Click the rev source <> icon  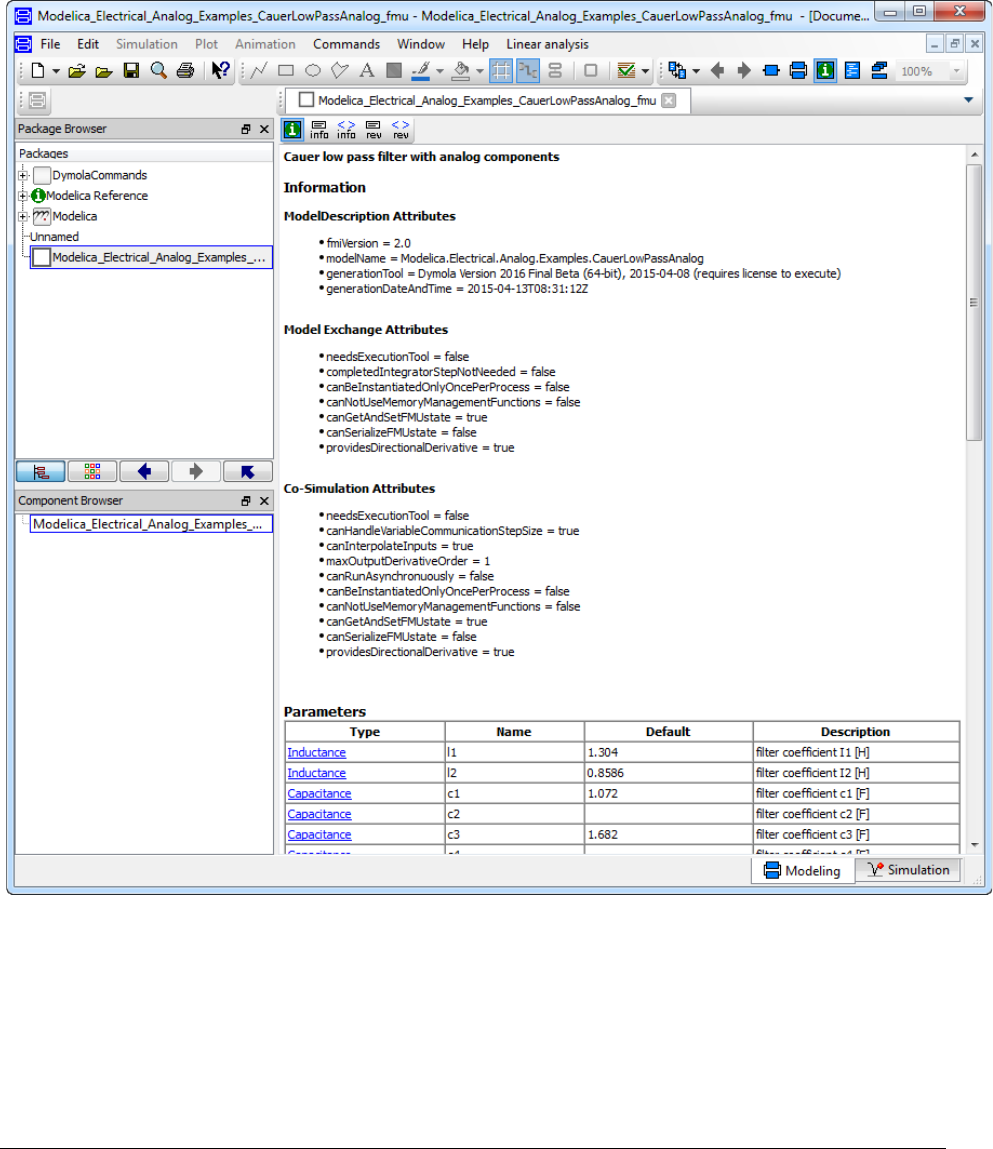401,130
